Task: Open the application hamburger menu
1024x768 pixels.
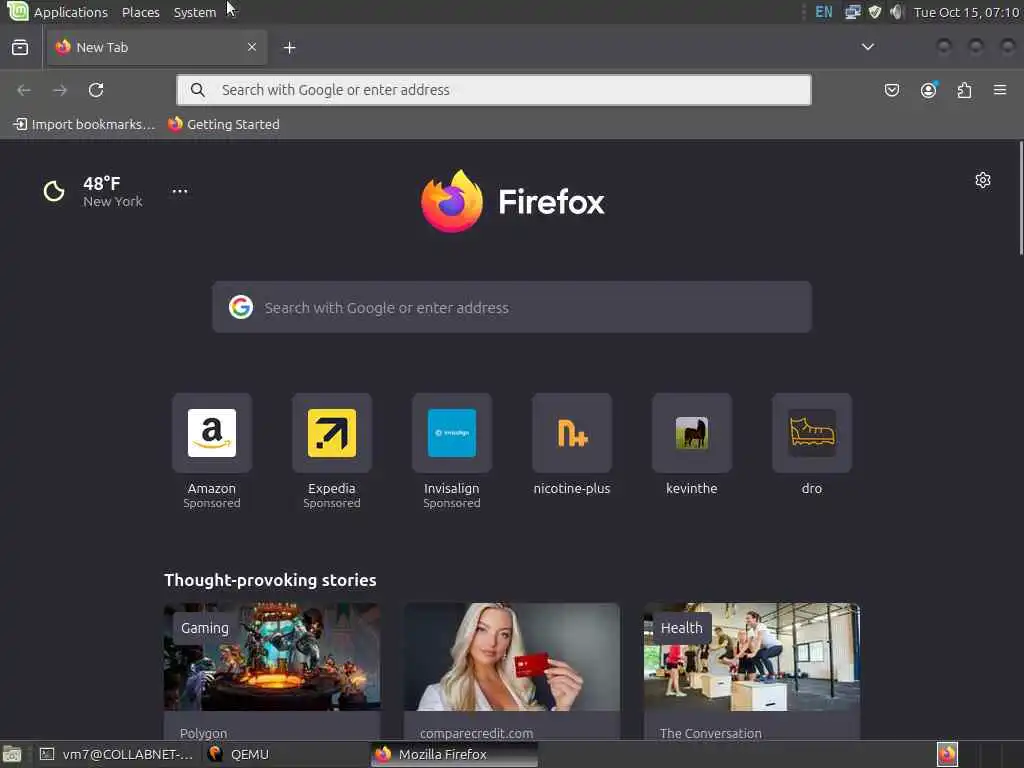Action: (1000, 90)
